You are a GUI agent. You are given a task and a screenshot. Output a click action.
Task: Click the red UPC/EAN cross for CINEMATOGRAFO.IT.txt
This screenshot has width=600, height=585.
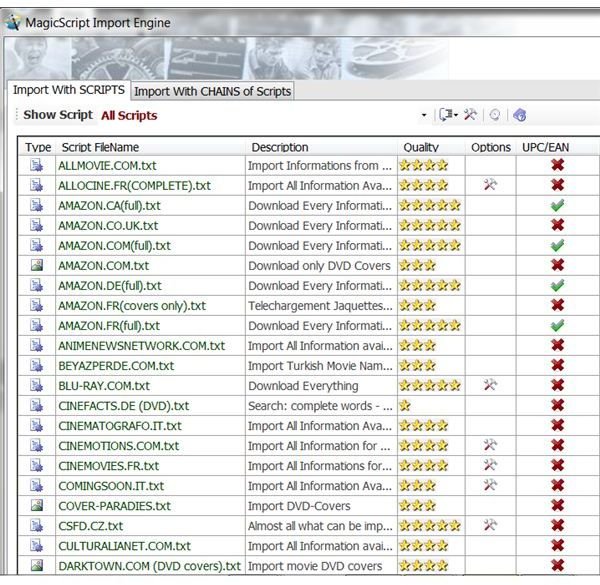(x=558, y=425)
